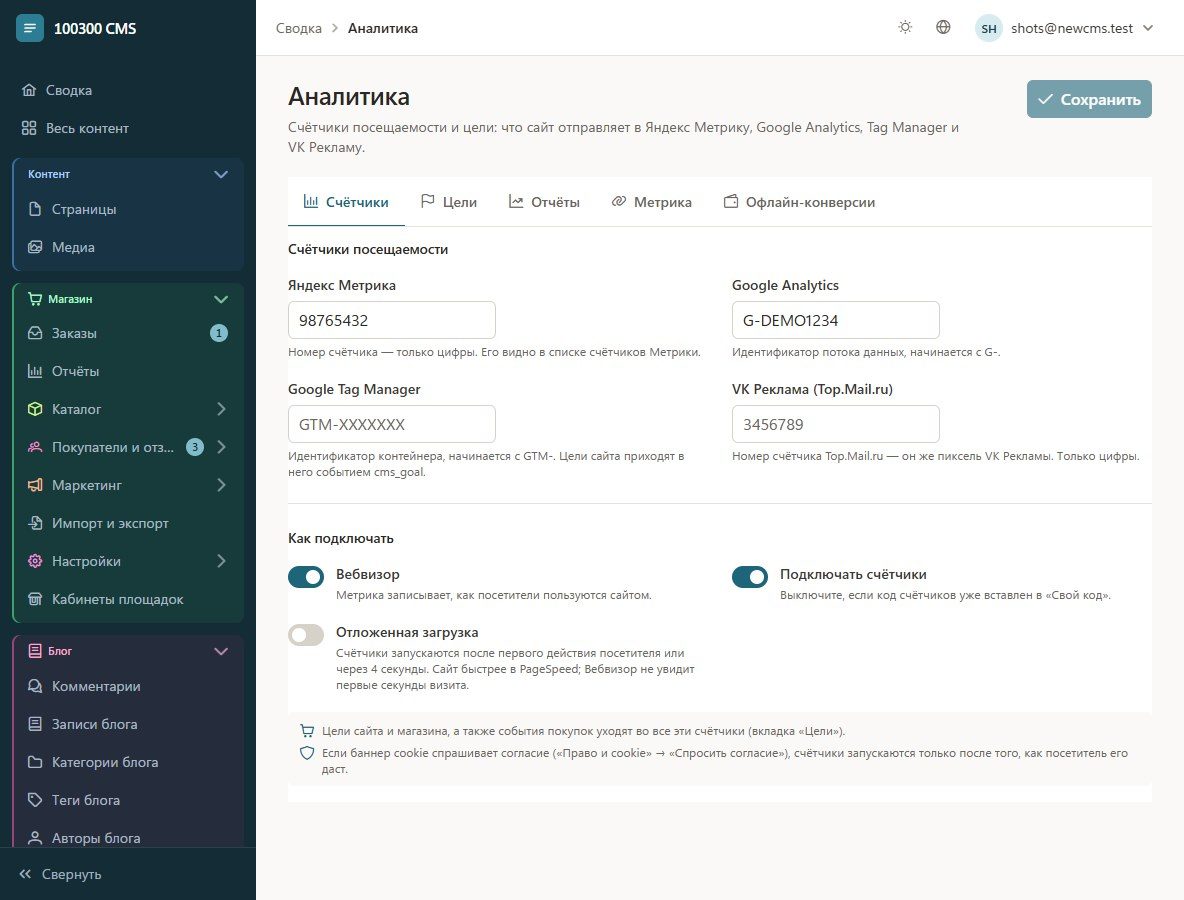
Task: Click the Импорт и экспорт icon
Action: [x=35, y=523]
